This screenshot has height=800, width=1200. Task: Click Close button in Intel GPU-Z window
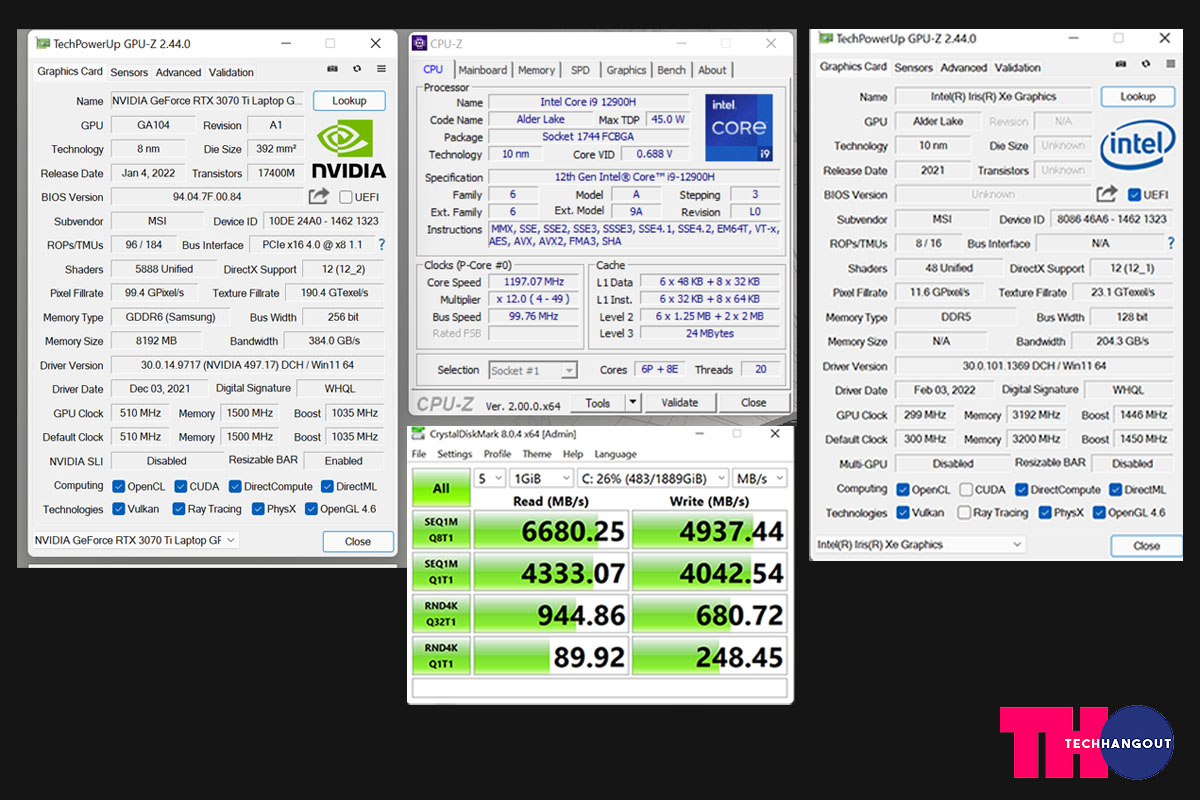[x=1147, y=546]
